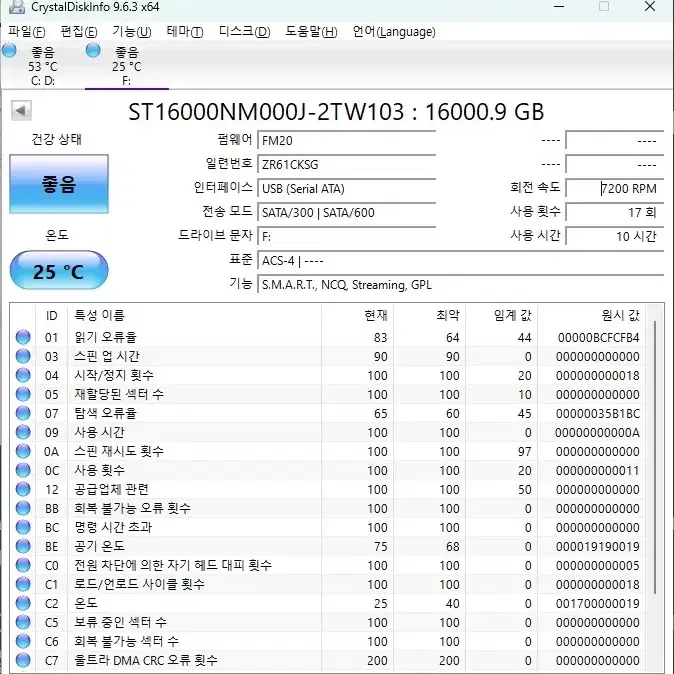674x674 pixels.
Task: Click status orb for attribute 01 읽기 오류율
Action: tap(23, 337)
